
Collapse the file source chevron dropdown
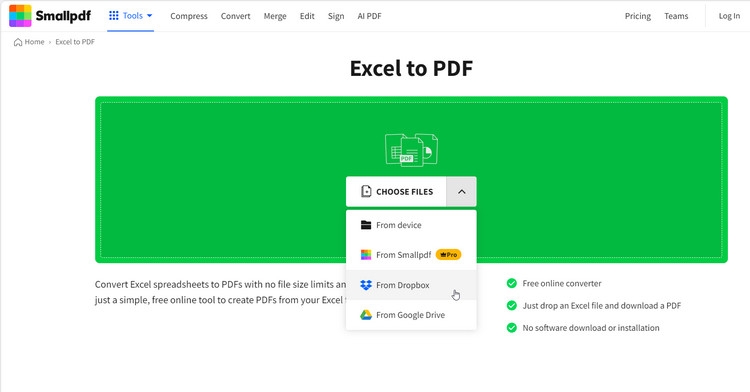(x=462, y=192)
